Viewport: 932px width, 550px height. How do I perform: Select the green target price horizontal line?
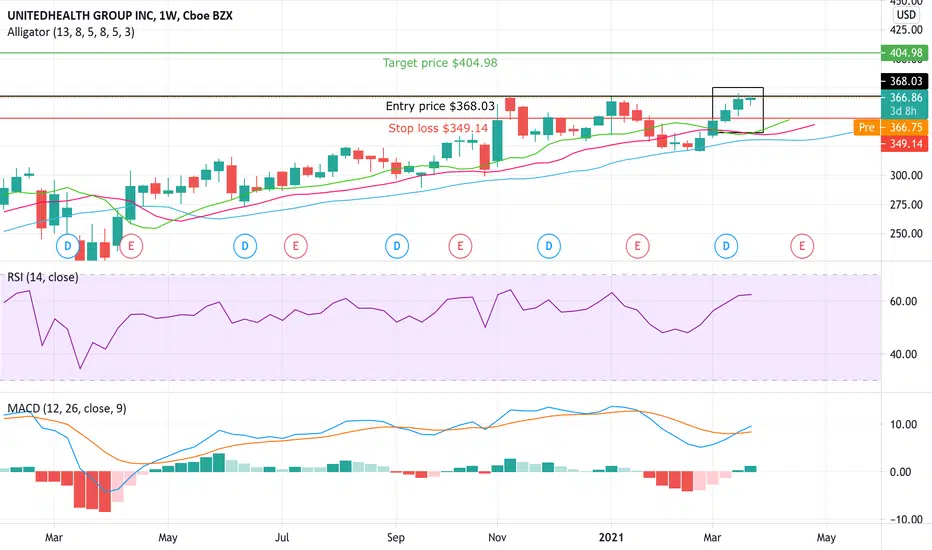point(440,53)
